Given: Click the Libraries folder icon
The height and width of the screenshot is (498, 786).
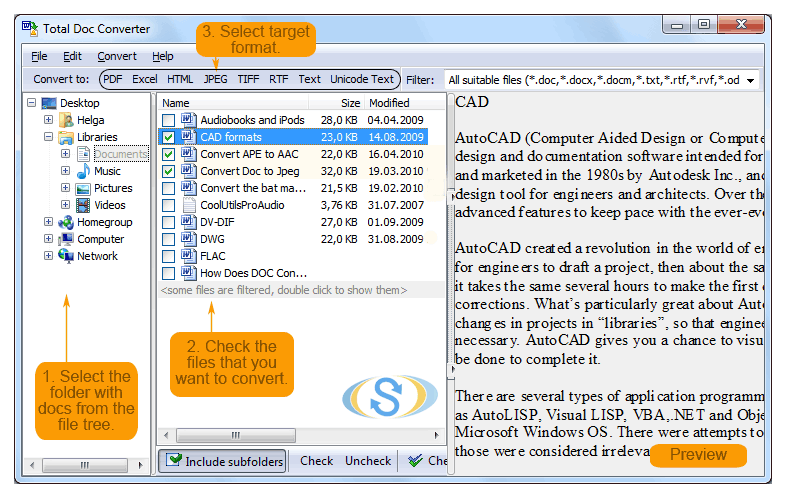Looking at the screenshot, I should point(66,137).
